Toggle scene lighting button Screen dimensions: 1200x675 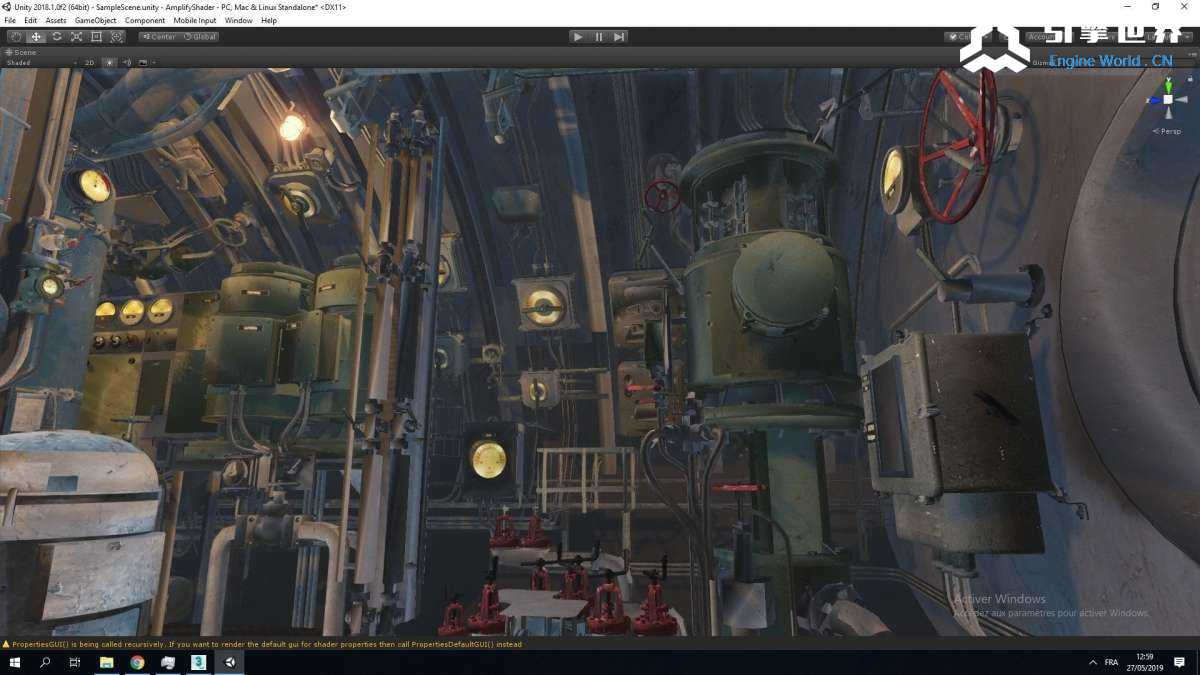(110, 63)
